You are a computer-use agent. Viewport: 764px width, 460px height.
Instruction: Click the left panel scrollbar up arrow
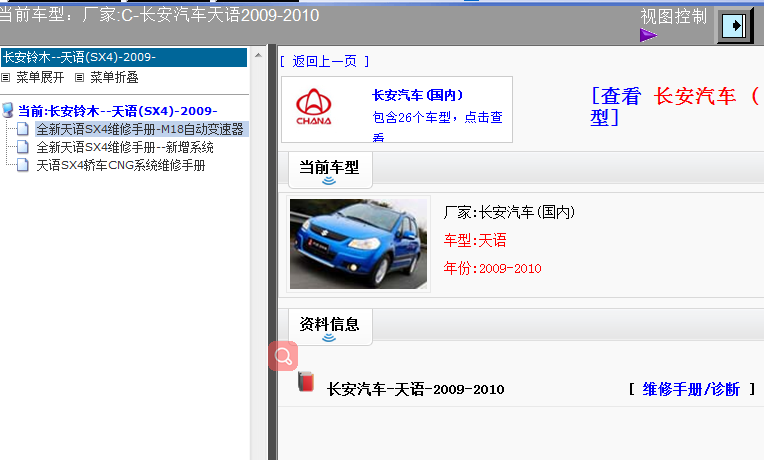click(x=259, y=55)
